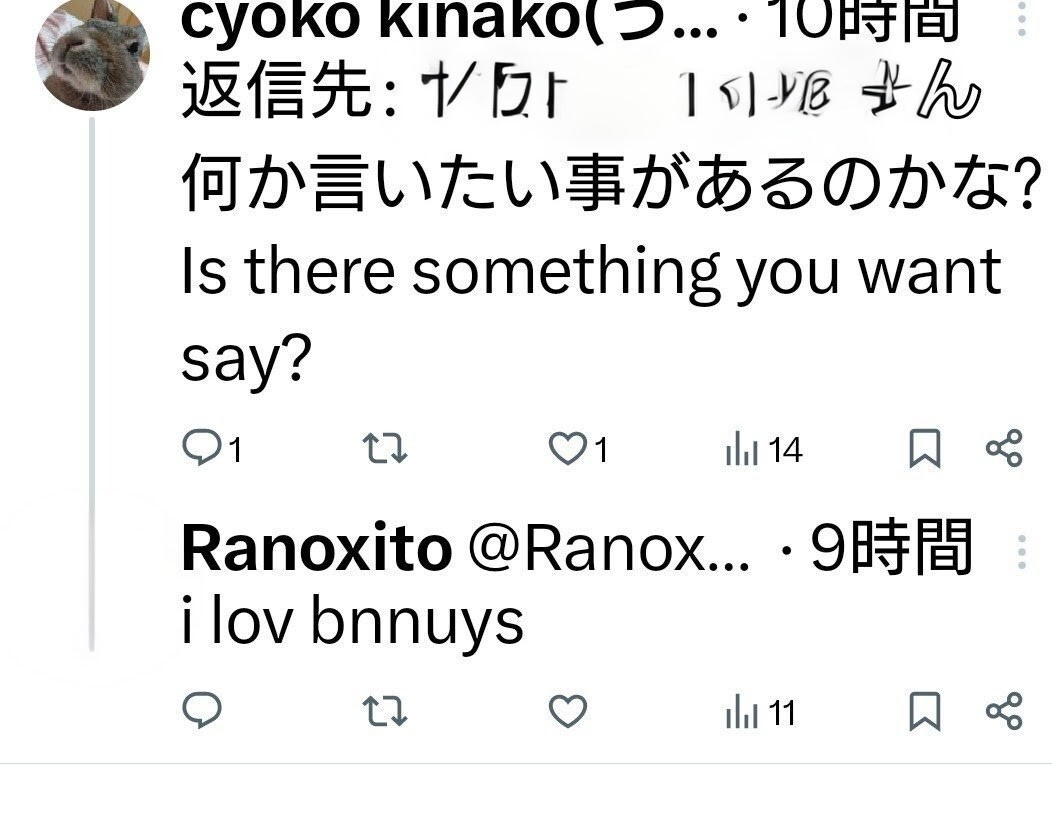Click the @Ranox... username handle
The width and height of the screenshot is (1052, 824).
(x=608, y=549)
